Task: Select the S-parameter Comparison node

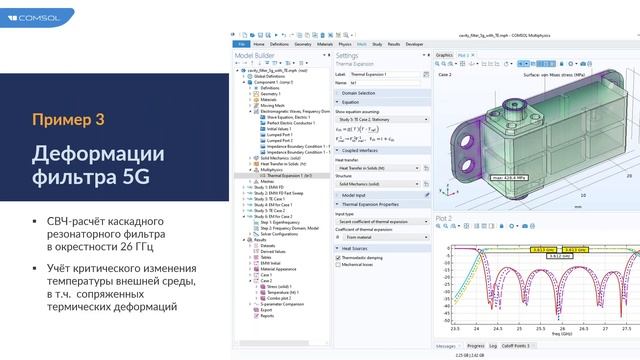Action: pos(282,304)
